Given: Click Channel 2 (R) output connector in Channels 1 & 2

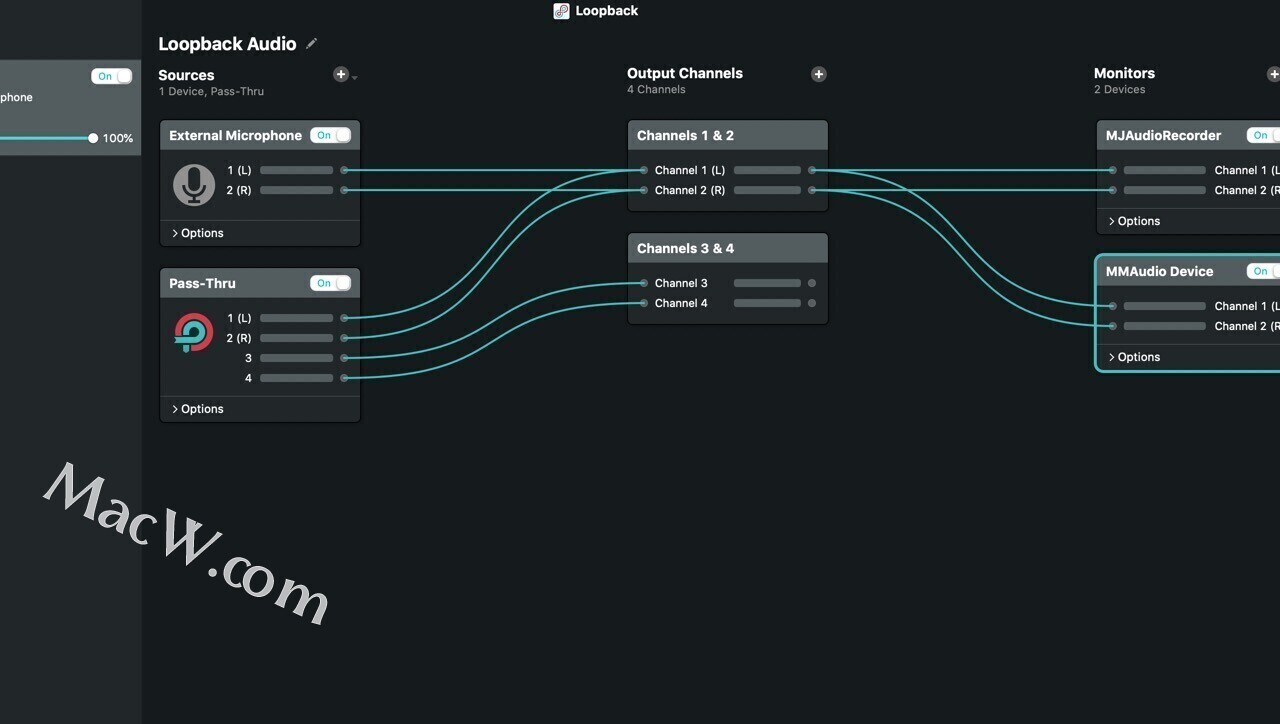Looking at the screenshot, I should 812,190.
